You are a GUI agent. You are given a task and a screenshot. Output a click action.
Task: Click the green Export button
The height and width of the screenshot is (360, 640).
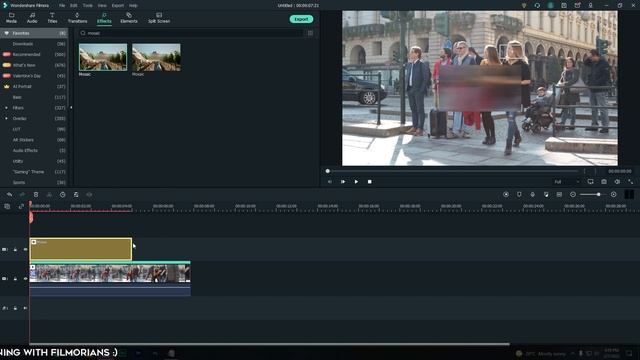301,19
